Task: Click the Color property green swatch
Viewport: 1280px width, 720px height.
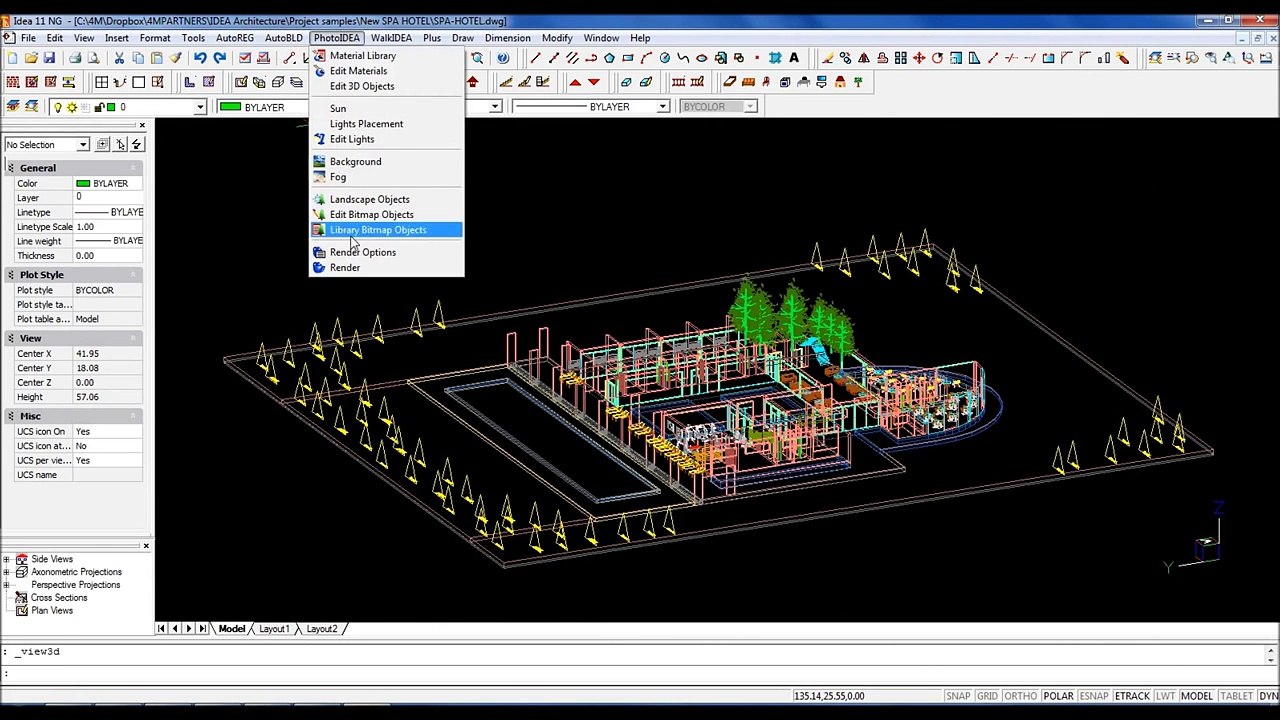Action: coord(83,184)
